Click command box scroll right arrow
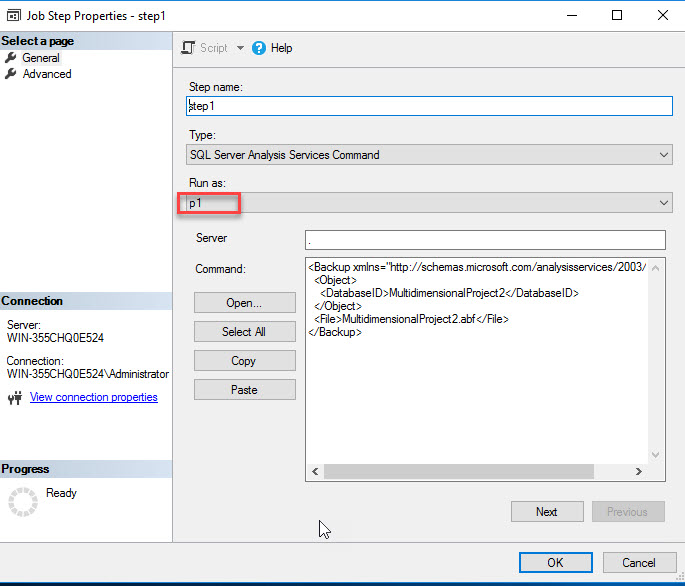Screen dimensions: 685x586 pos(639,472)
